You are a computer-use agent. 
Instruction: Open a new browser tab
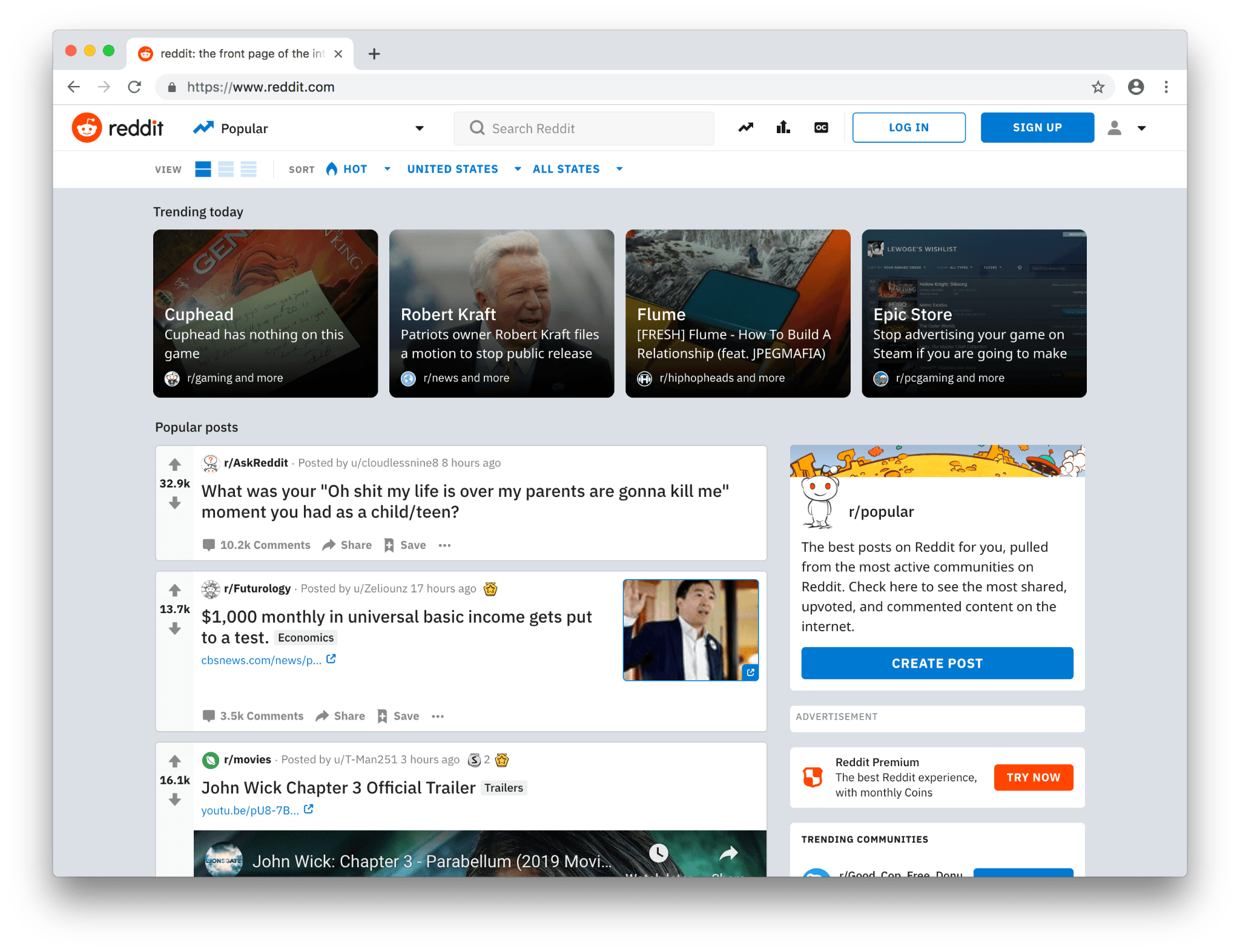(x=374, y=54)
